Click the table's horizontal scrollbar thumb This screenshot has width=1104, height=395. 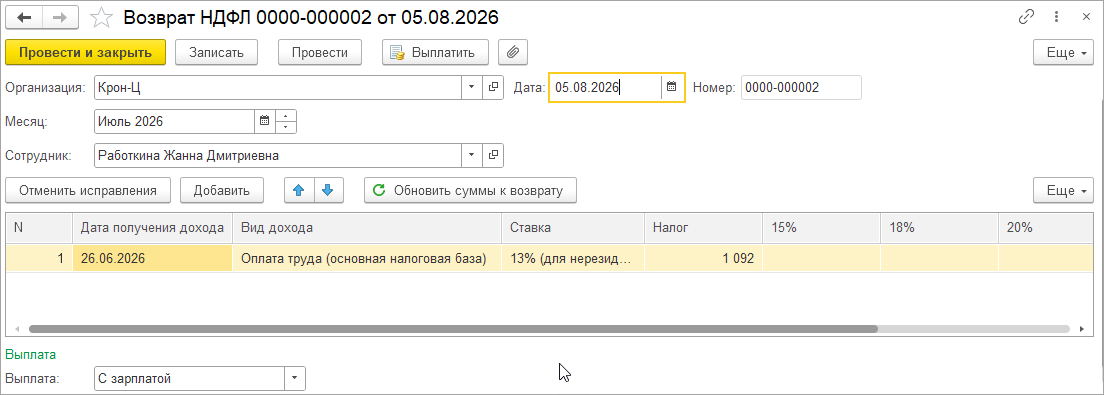click(453, 328)
